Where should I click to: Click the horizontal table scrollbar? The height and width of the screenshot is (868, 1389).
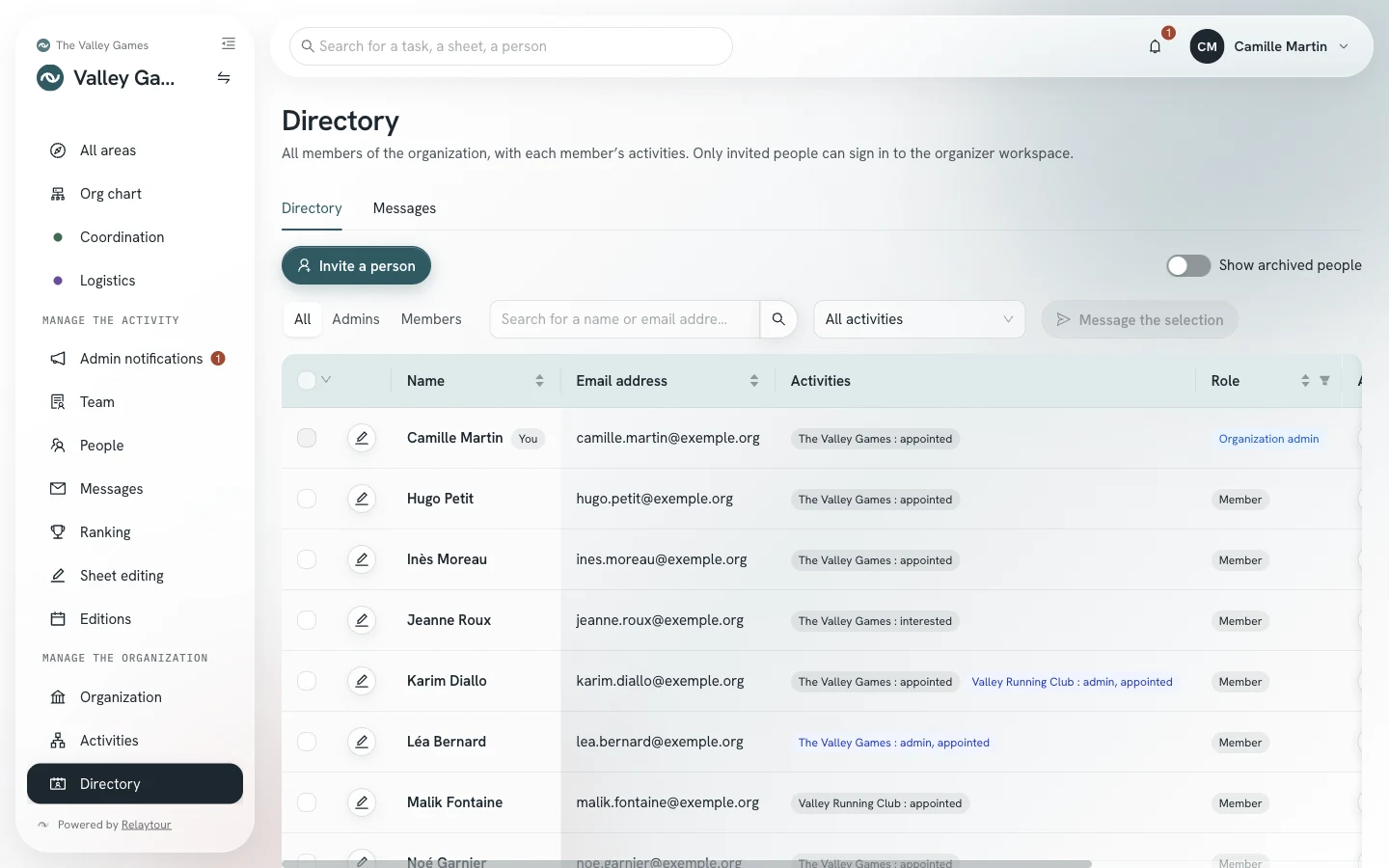point(687,864)
